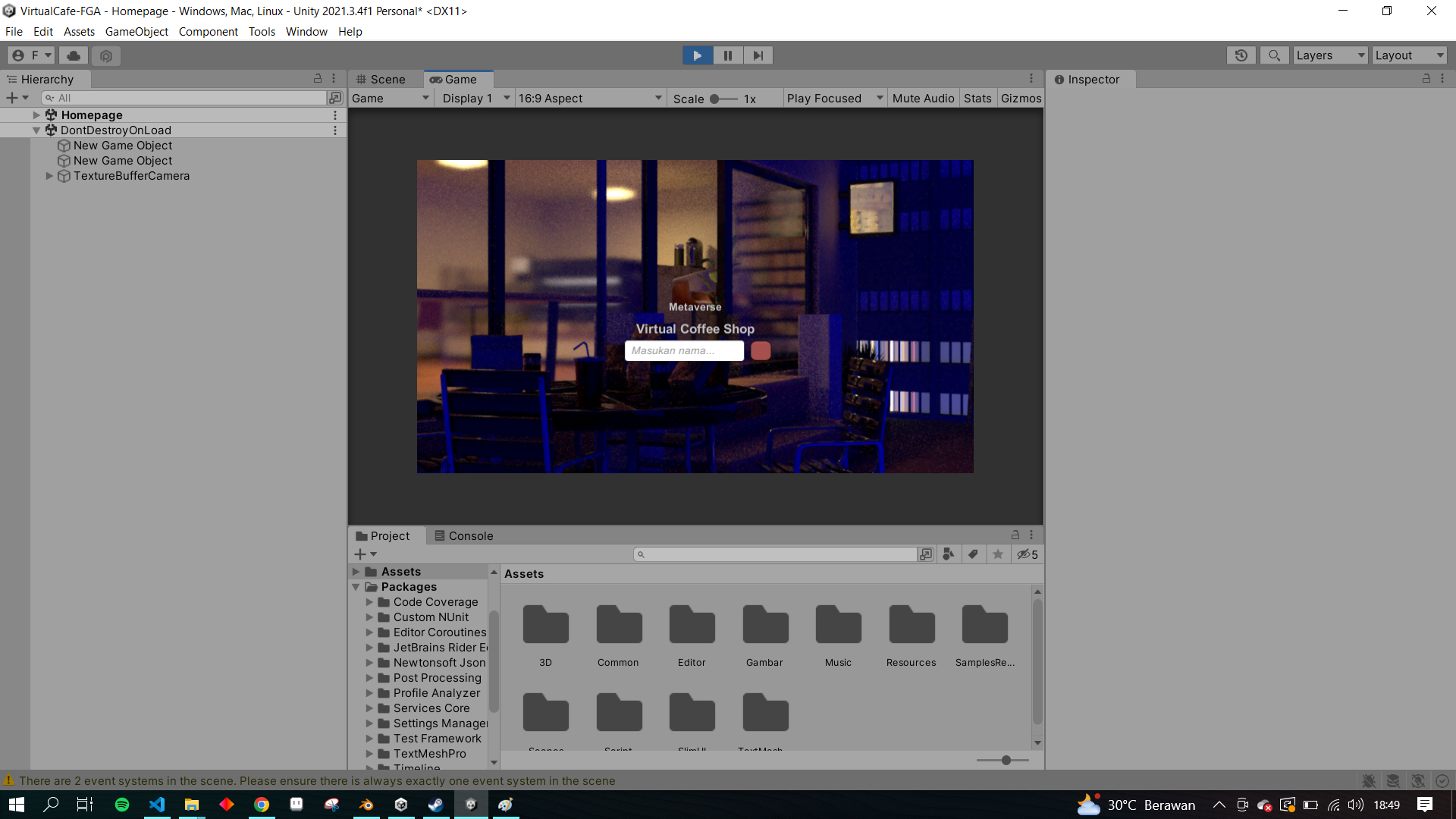Collapse the DontDestroyOnLoad scene entry
This screenshot has width=1456, height=819.
tap(36, 130)
